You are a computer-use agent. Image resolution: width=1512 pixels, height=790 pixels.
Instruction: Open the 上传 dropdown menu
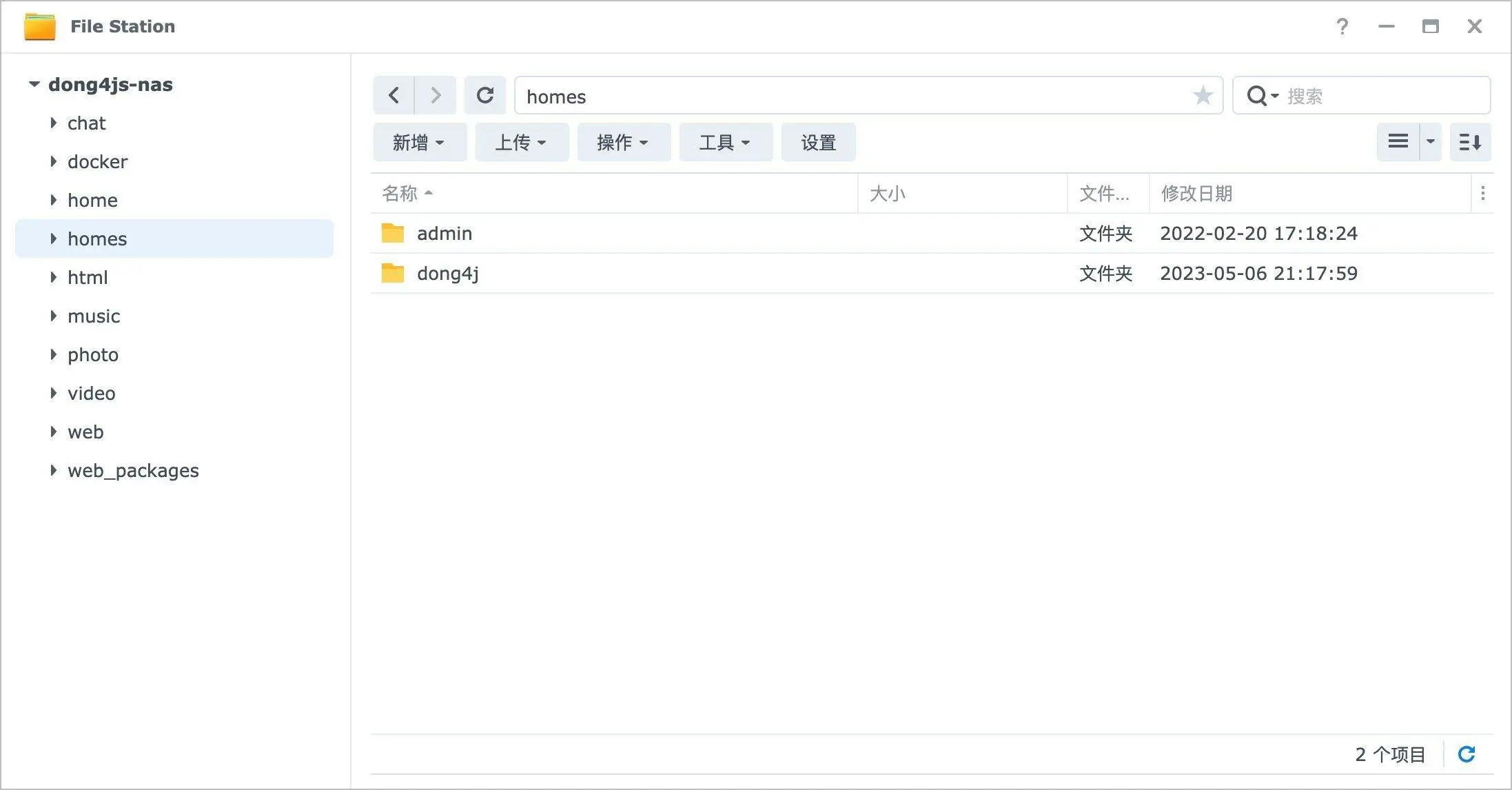pyautogui.click(x=522, y=142)
